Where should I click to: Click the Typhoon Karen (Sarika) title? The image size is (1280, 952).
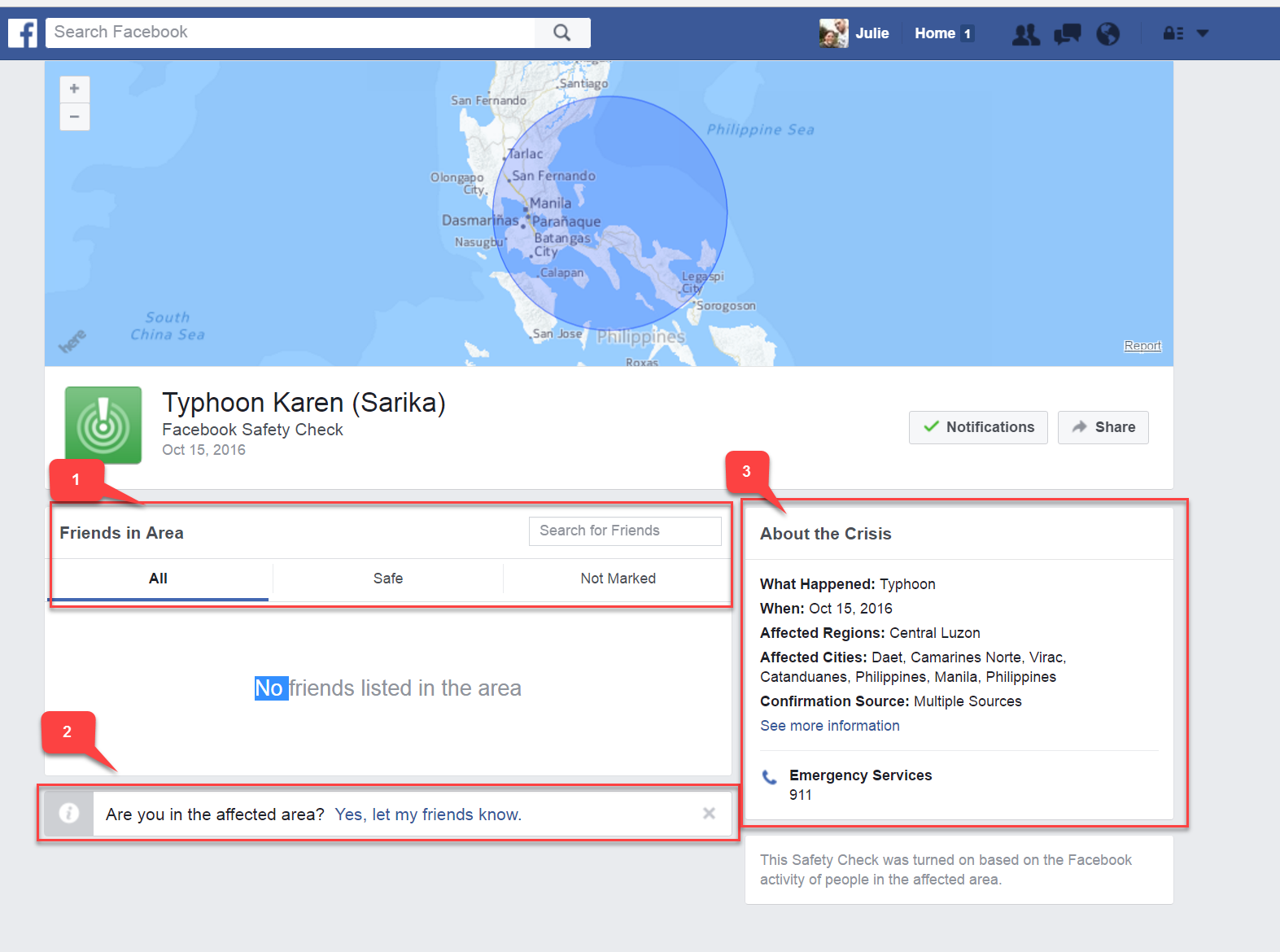click(304, 403)
